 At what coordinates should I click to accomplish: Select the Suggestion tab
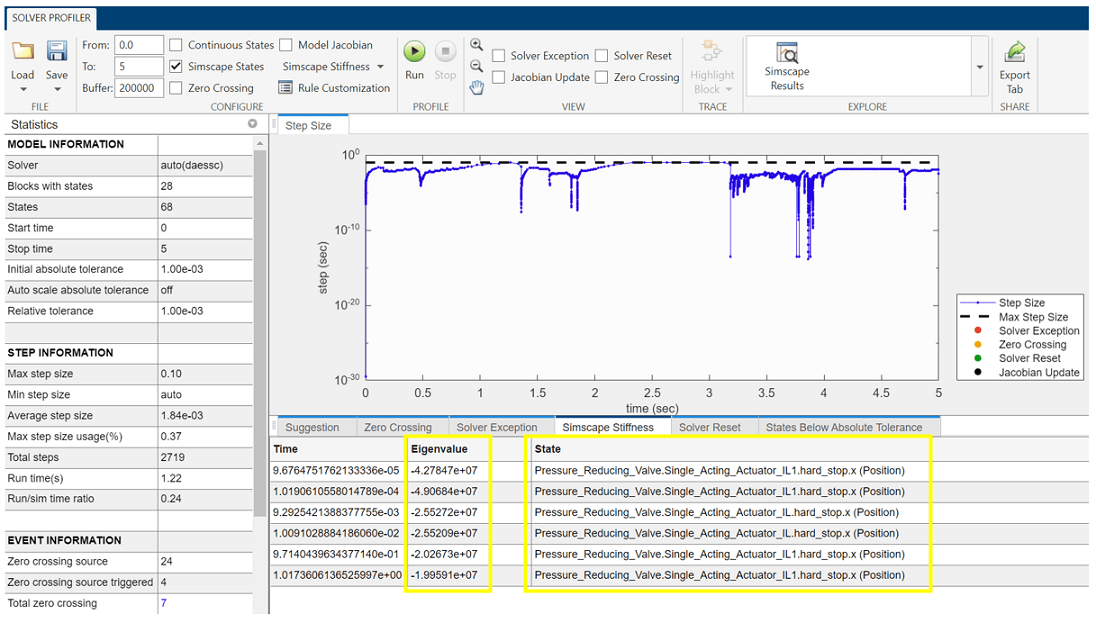pos(315,425)
